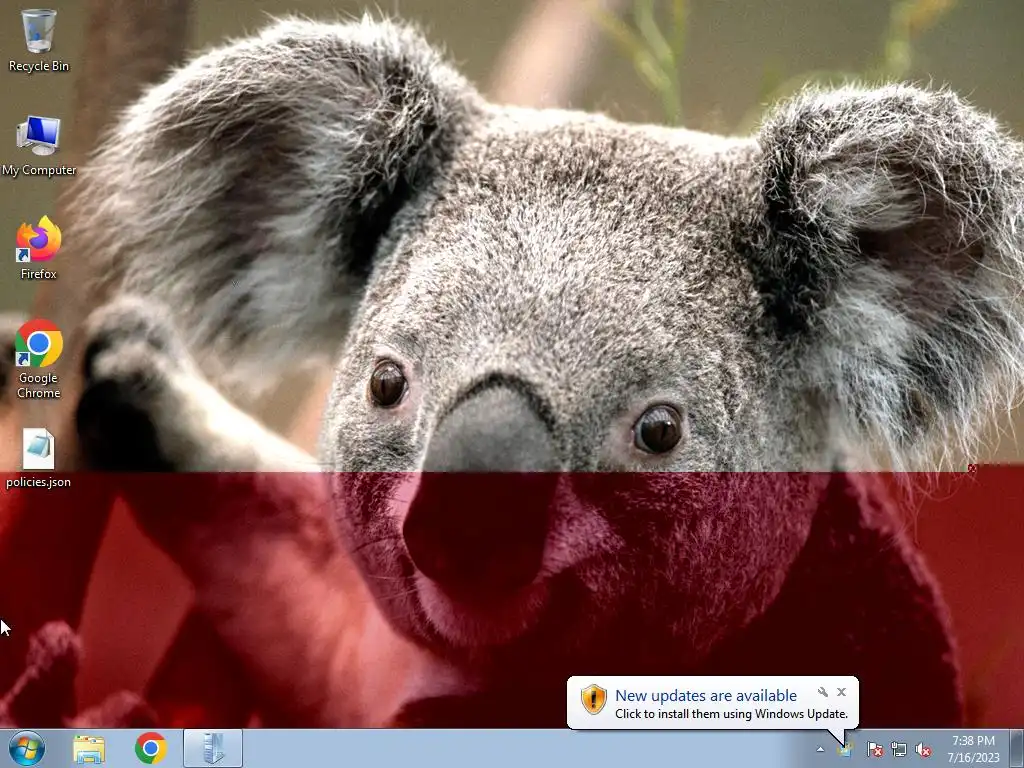1024x768 pixels.
Task: Click the shield icon in update balloon
Action: pyautogui.click(x=594, y=699)
